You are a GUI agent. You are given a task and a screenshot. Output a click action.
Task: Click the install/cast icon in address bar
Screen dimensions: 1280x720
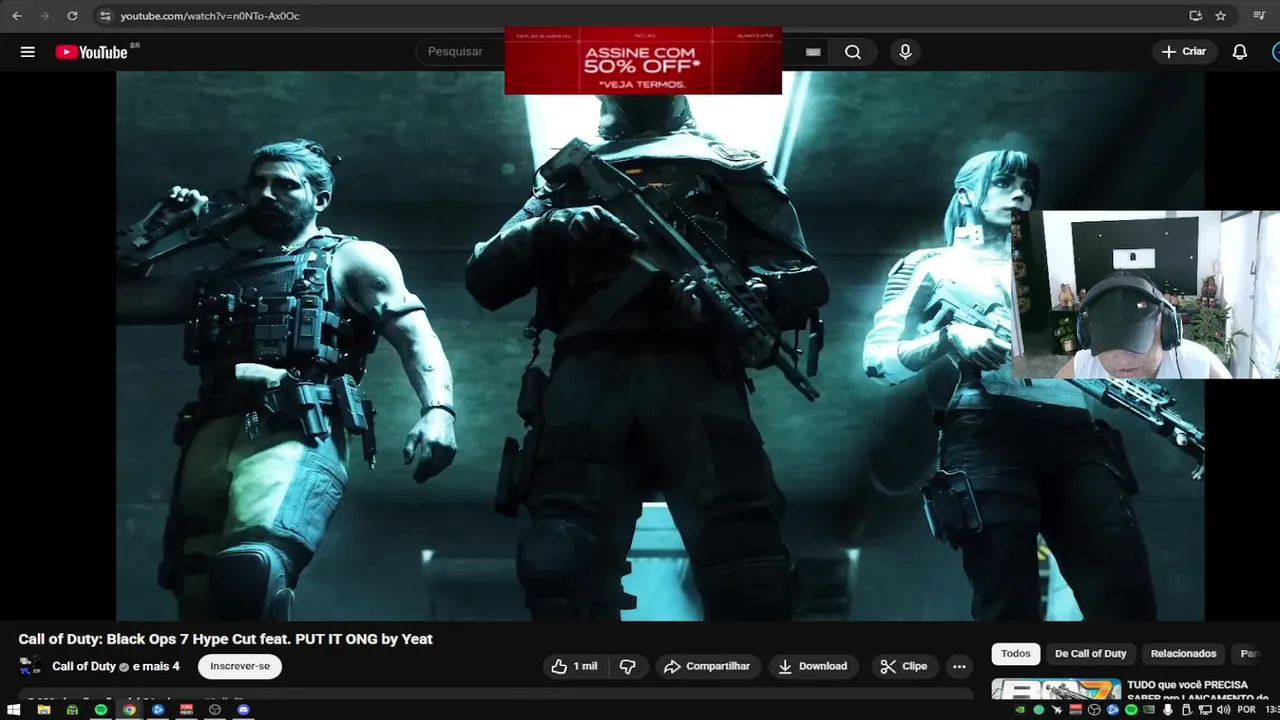pyautogui.click(x=1195, y=16)
